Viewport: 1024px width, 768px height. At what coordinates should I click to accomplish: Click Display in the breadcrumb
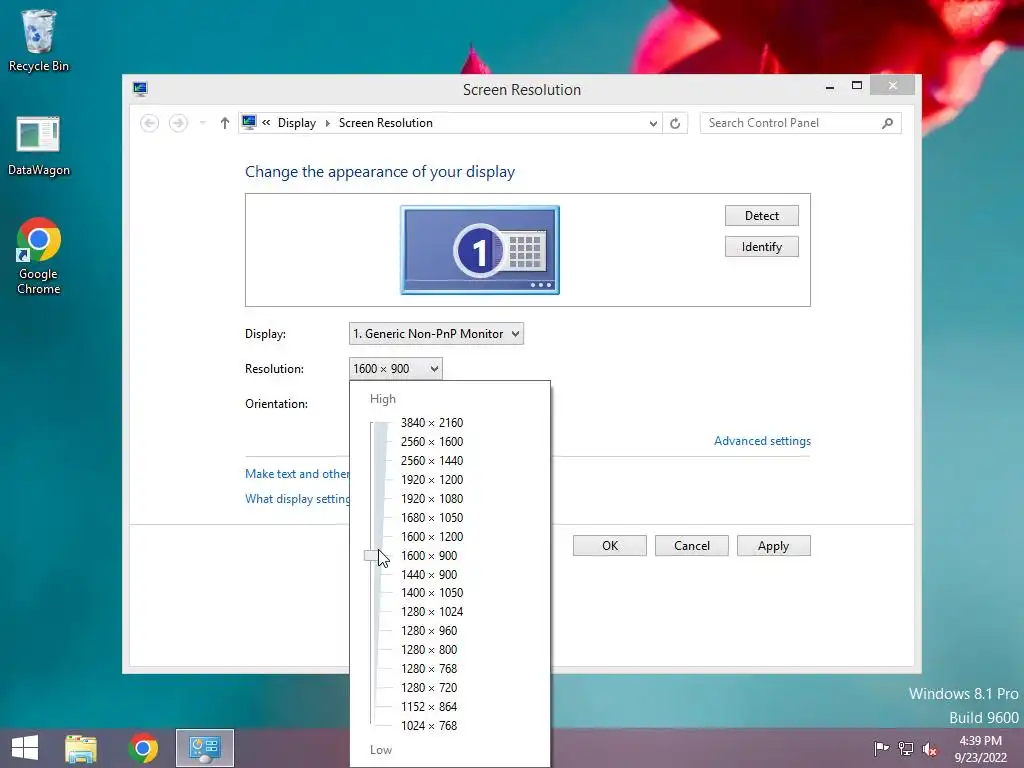[296, 123]
